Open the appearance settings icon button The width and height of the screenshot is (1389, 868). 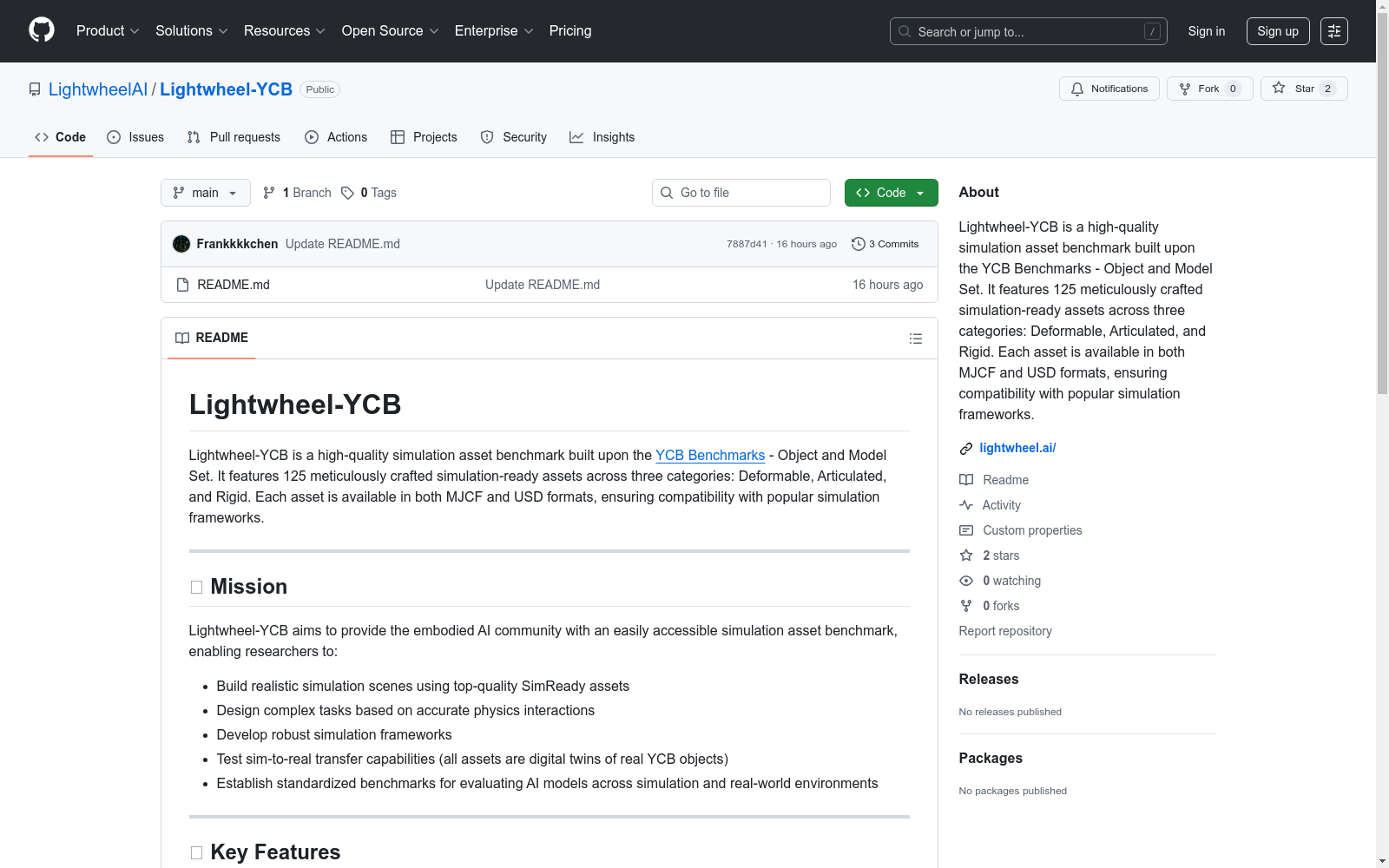[1334, 31]
